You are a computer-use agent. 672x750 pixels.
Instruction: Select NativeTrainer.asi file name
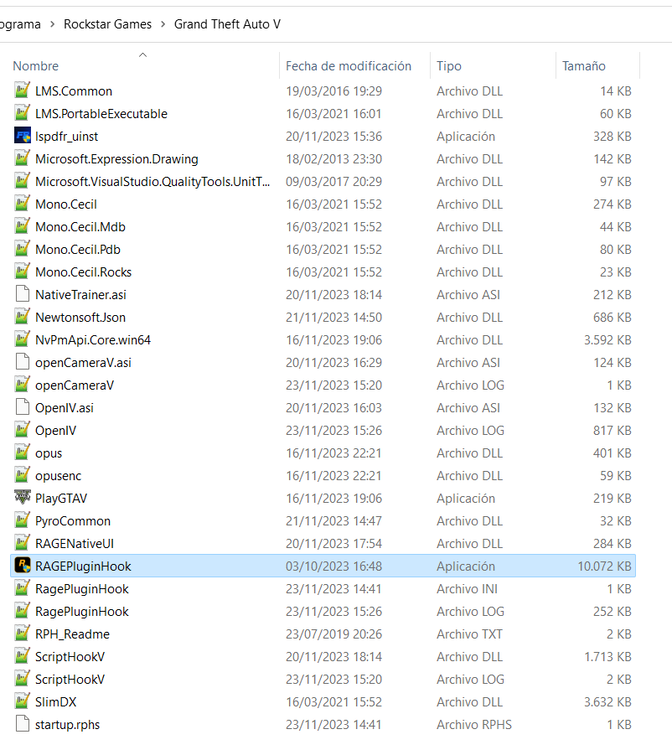click(81, 295)
